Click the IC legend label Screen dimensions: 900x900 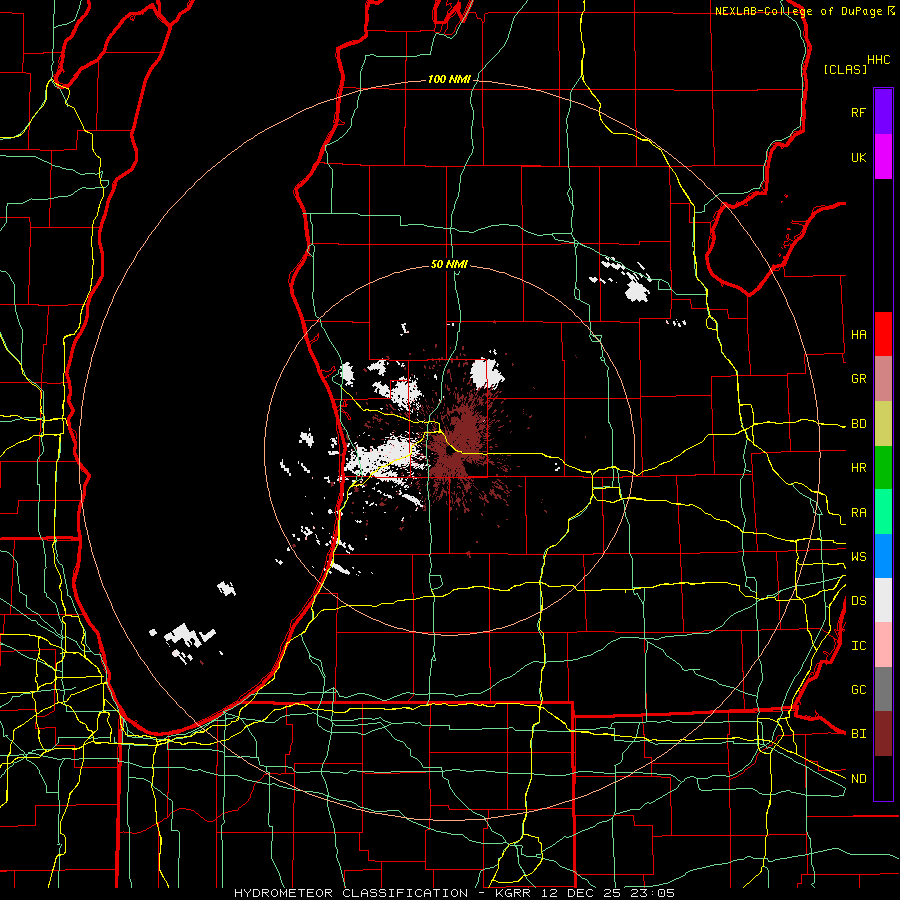(x=858, y=646)
